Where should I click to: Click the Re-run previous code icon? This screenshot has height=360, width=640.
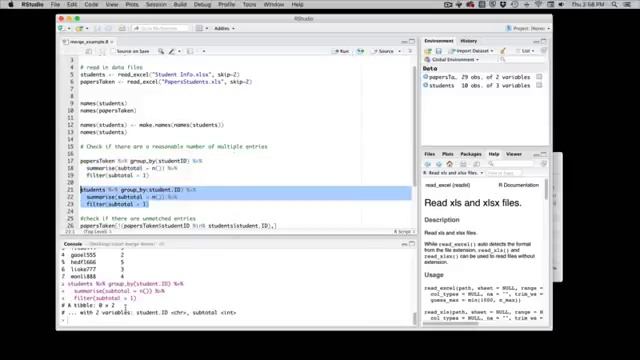point(360,51)
